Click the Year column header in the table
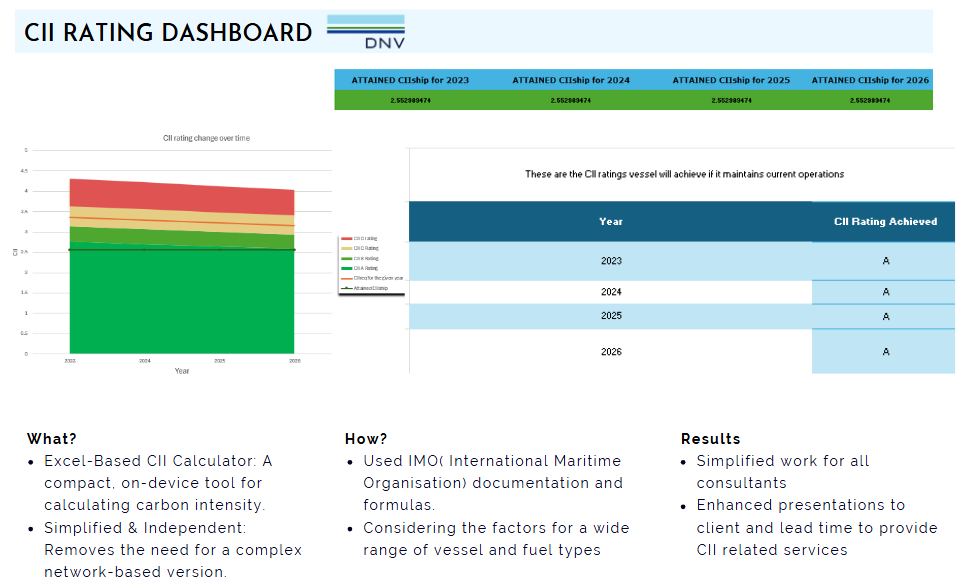The height and width of the screenshot is (588, 958). [x=611, y=221]
